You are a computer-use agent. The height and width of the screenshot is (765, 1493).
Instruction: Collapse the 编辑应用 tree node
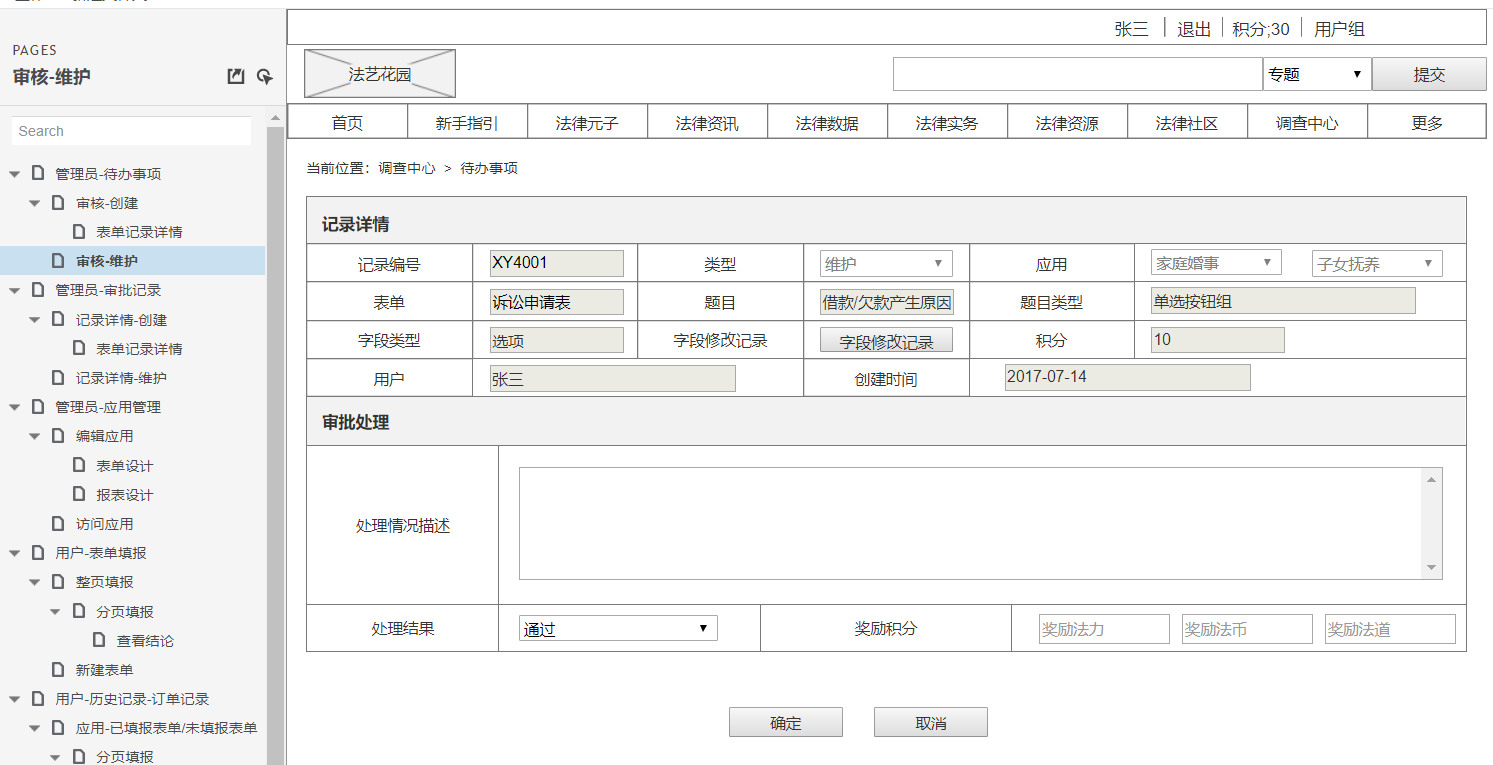(x=35, y=436)
